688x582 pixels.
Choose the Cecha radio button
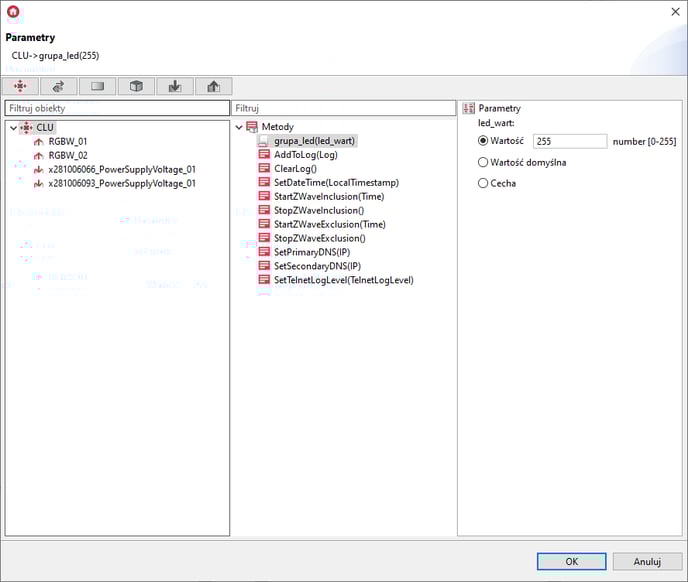(x=484, y=183)
